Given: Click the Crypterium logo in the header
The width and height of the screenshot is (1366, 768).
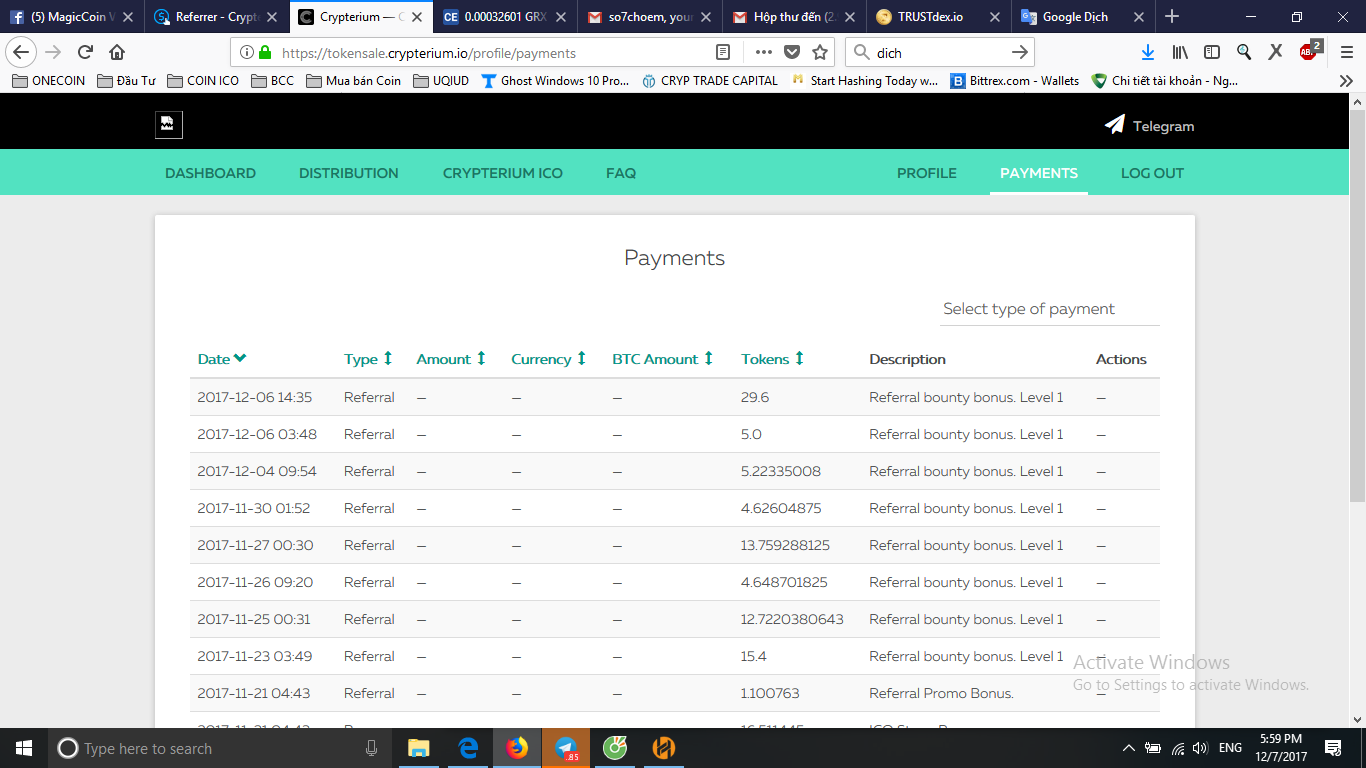Looking at the screenshot, I should click(169, 125).
